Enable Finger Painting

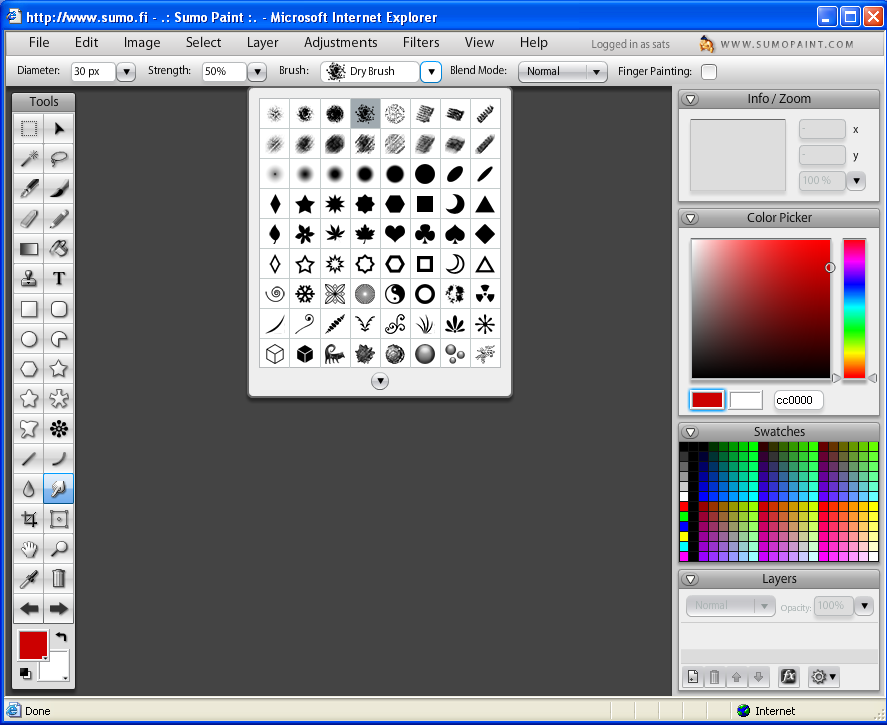pos(709,72)
